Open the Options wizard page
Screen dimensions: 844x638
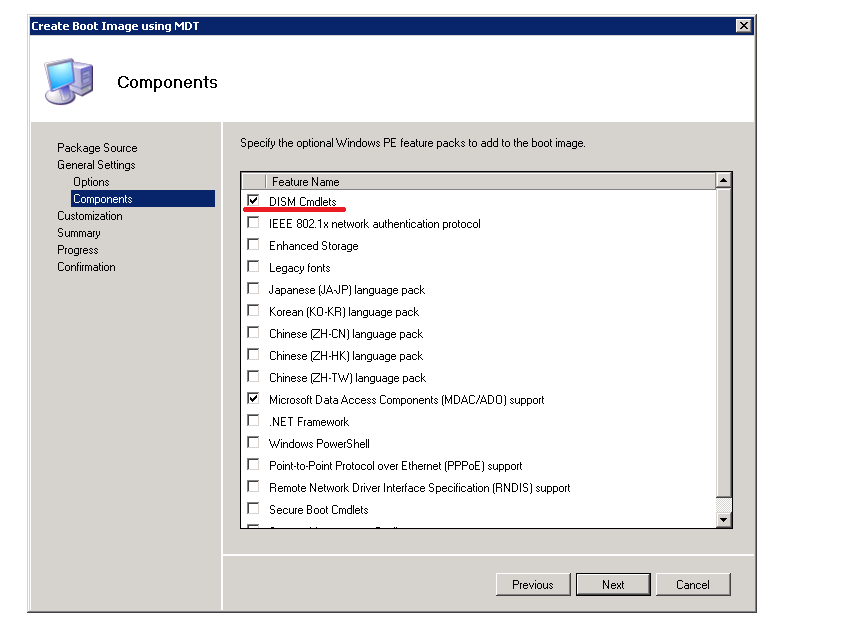click(91, 182)
